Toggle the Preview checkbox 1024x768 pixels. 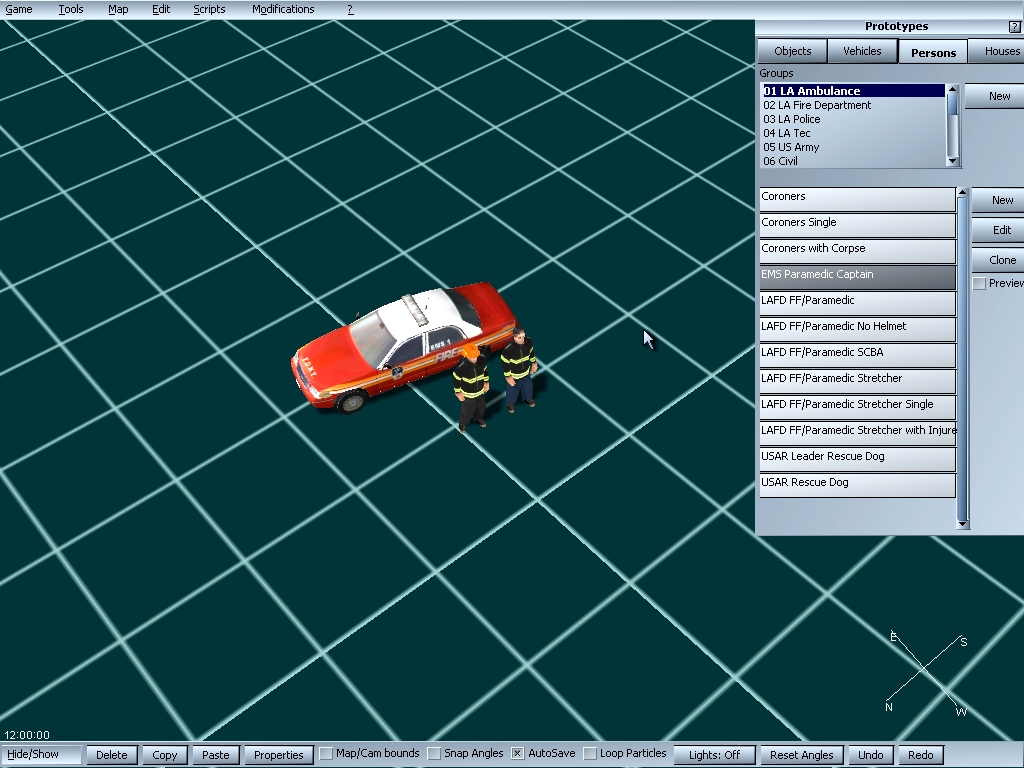point(979,283)
